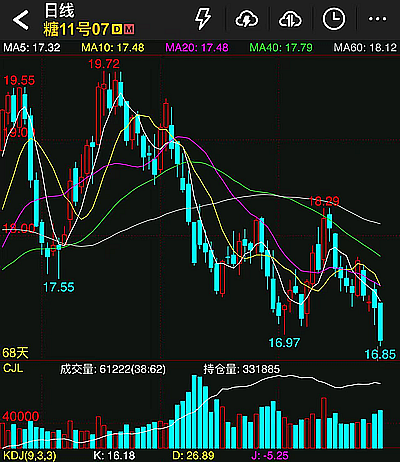Switch the CJL volume indicator

coord(13,368)
